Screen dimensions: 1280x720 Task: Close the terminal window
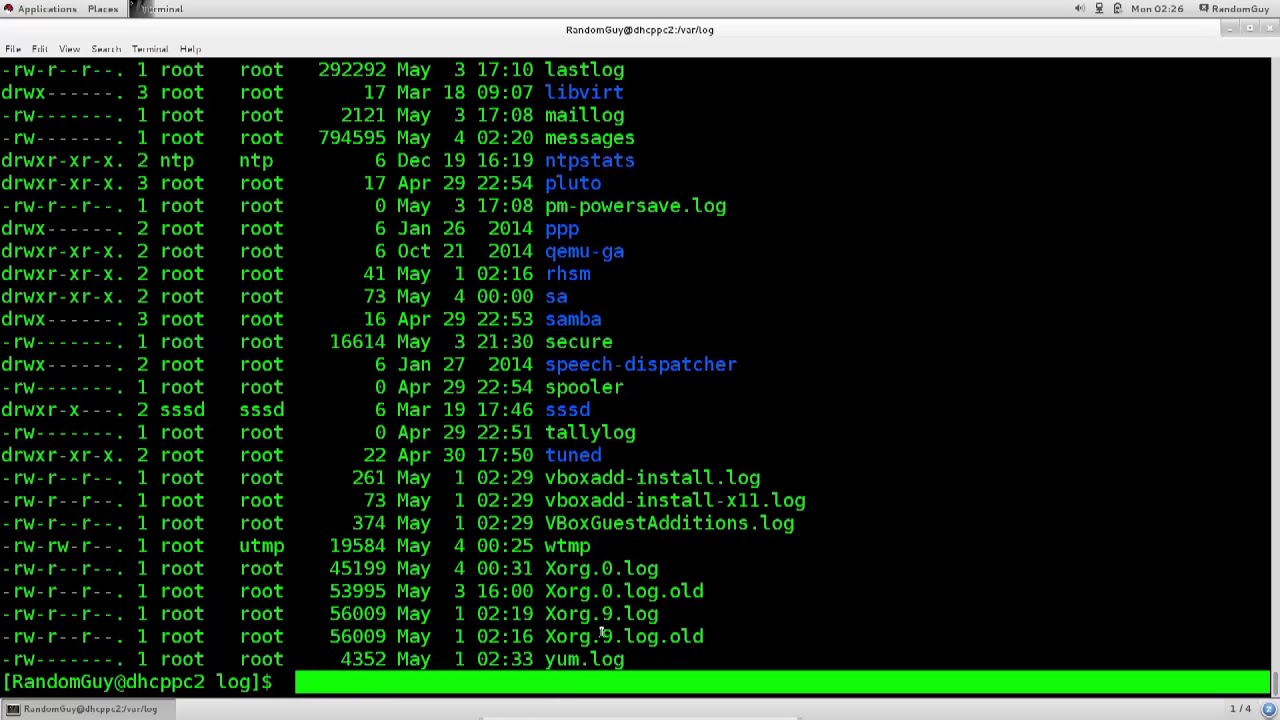click(1269, 29)
